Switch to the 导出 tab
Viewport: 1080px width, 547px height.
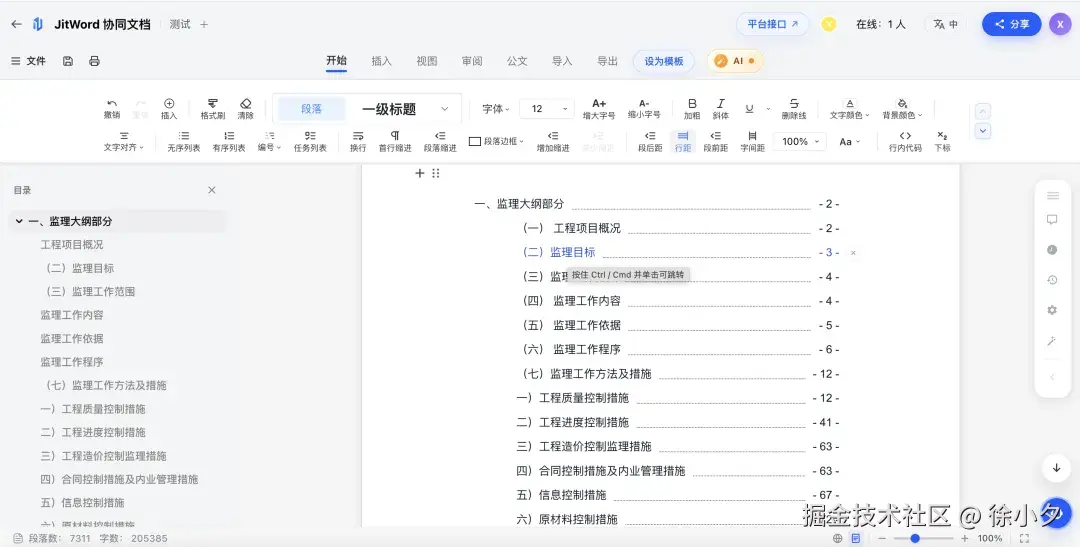pos(607,61)
